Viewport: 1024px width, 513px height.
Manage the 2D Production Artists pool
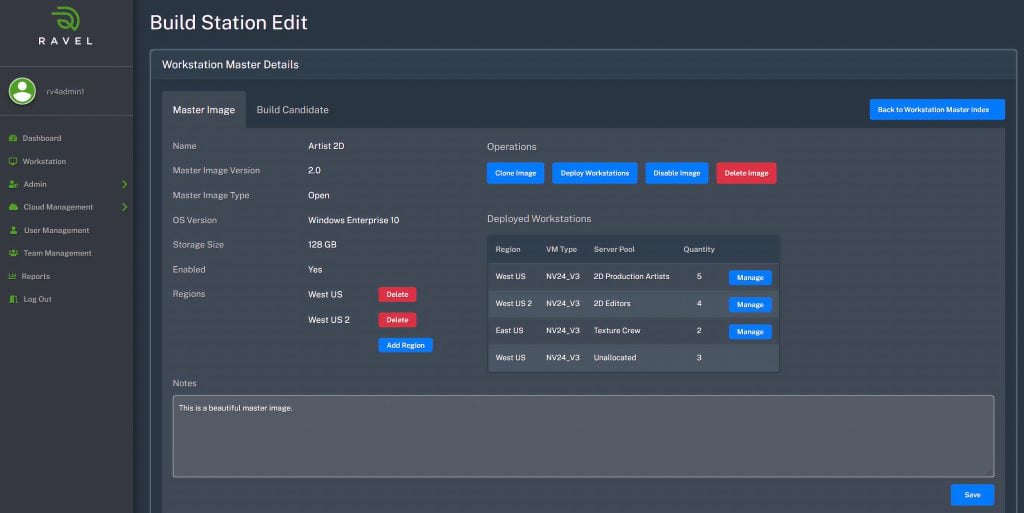point(750,277)
